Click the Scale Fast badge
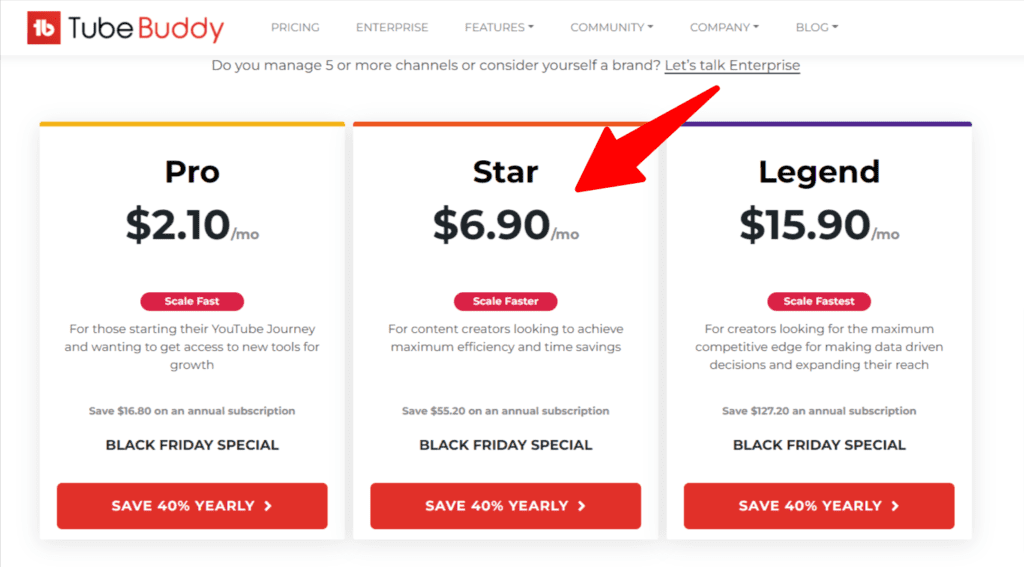Viewport: 1024px width, 567px height. [x=192, y=301]
